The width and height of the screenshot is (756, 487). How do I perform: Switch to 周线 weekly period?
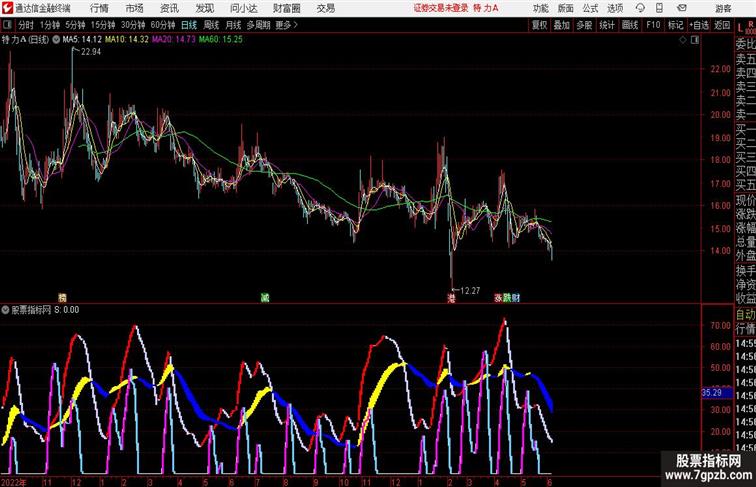pos(211,25)
